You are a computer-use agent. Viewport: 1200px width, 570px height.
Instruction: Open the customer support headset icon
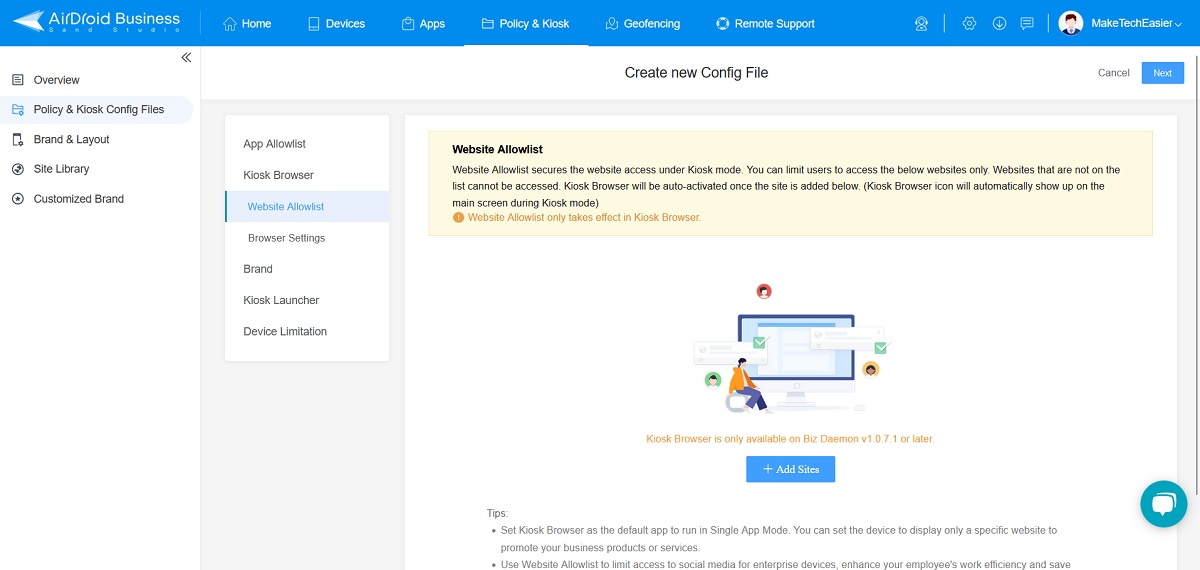click(922, 23)
